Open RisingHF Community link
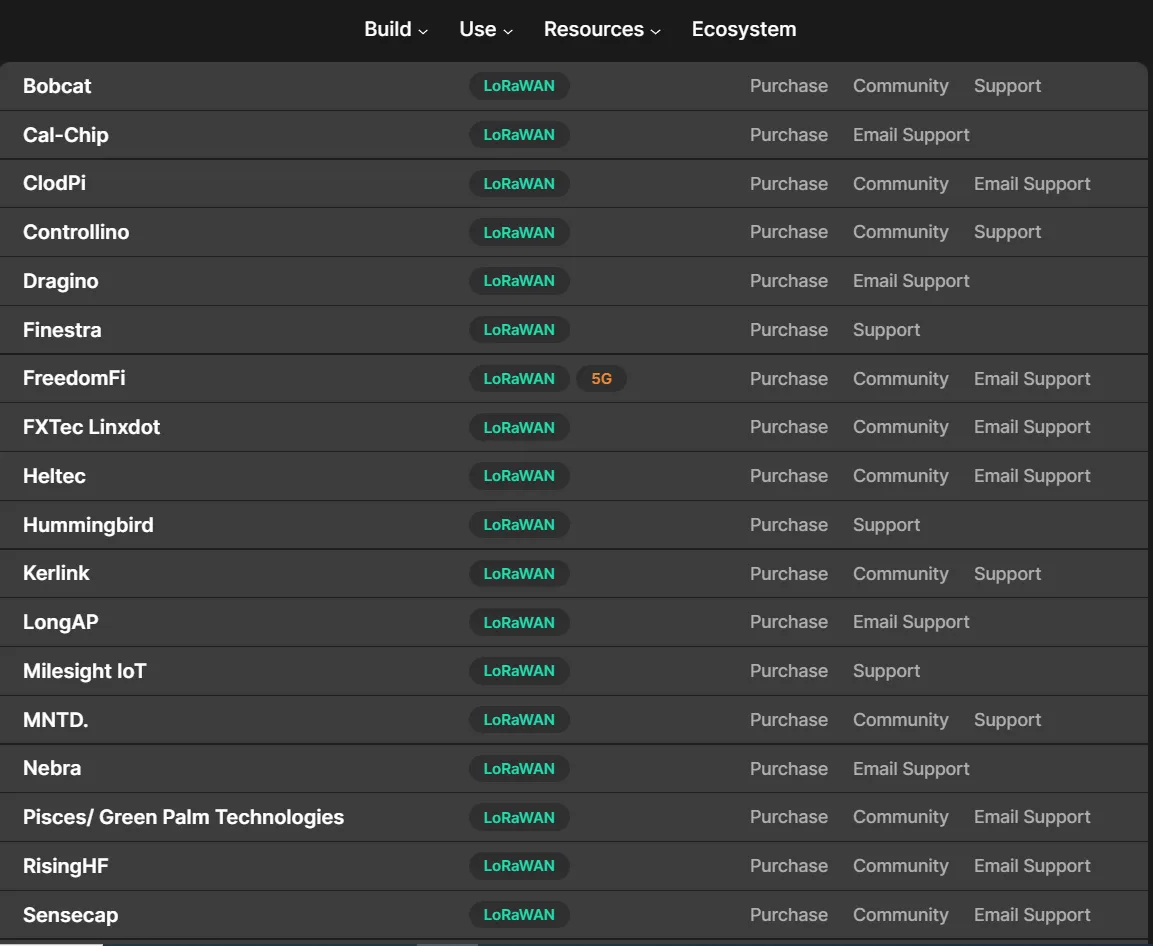This screenshot has height=946, width=1153. (900, 866)
